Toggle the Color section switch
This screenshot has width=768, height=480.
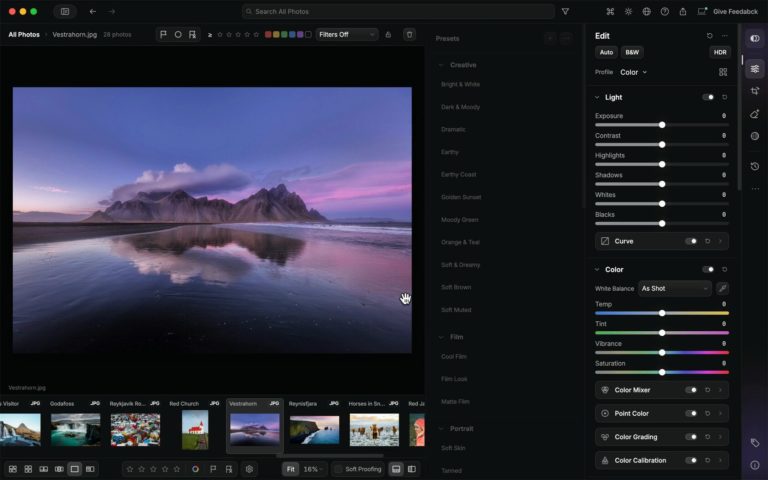point(708,269)
